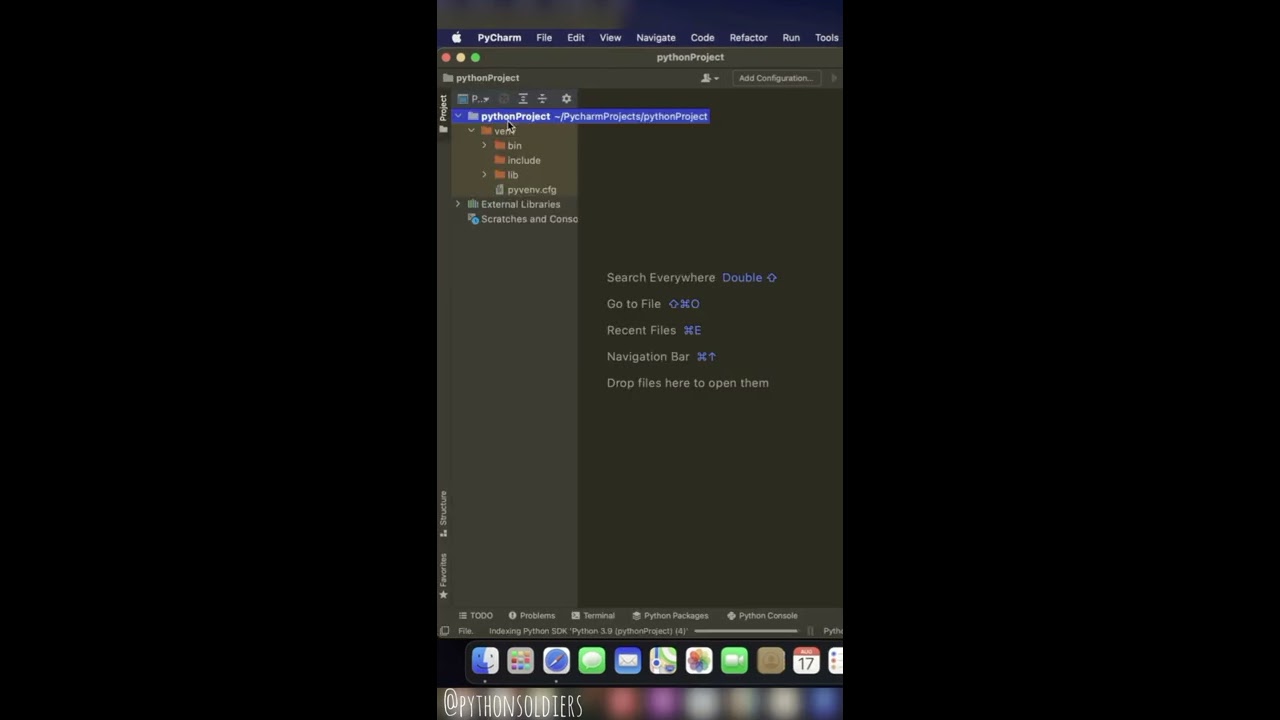Click the tool window quick access icon in status bar
The image size is (1280, 720).
(x=444, y=631)
